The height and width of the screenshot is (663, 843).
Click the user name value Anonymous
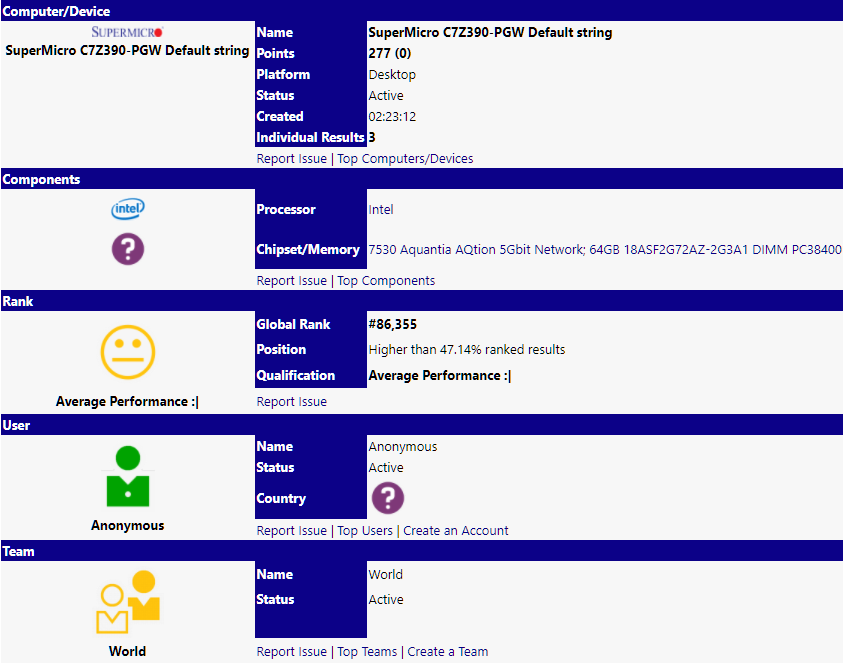point(403,447)
